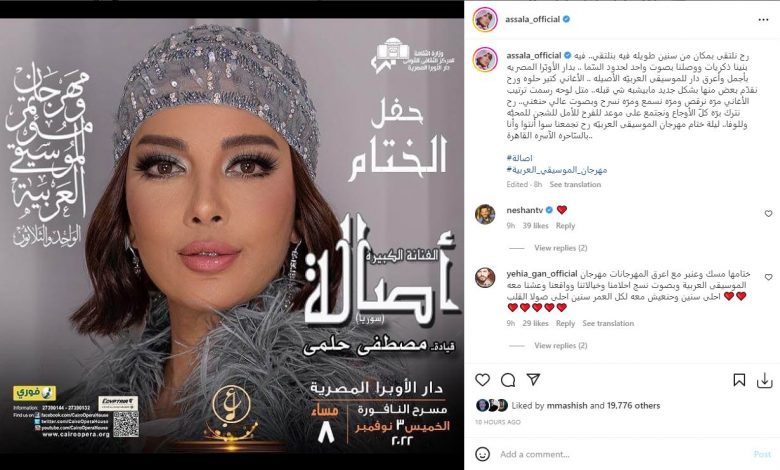Image resolution: width=780 pixels, height=470 pixels.
Task: Save the post with bookmark icon
Action: click(739, 380)
